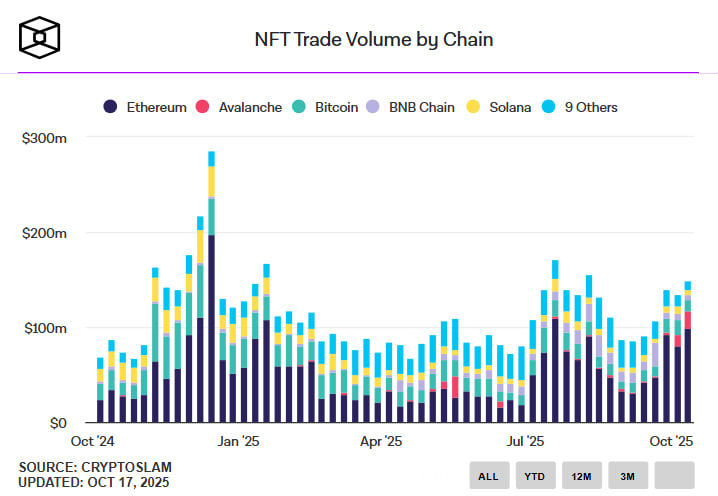Toggle the Bitcoin legend dot
This screenshot has height=496, width=718.
point(301,107)
